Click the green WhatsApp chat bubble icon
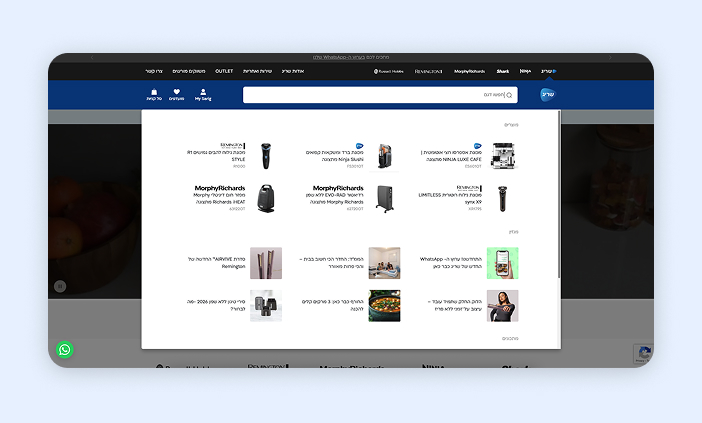Viewport: 702px width, 423px height. point(65,350)
